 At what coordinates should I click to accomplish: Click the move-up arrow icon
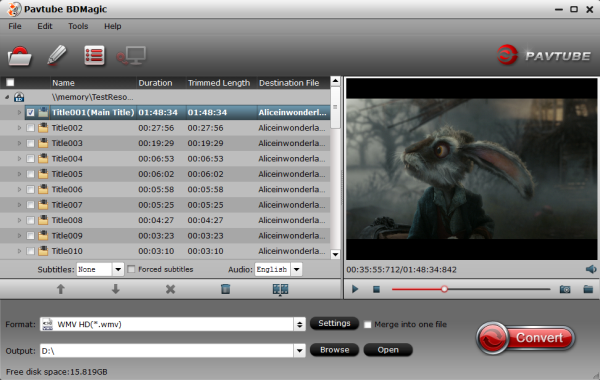(x=60, y=289)
